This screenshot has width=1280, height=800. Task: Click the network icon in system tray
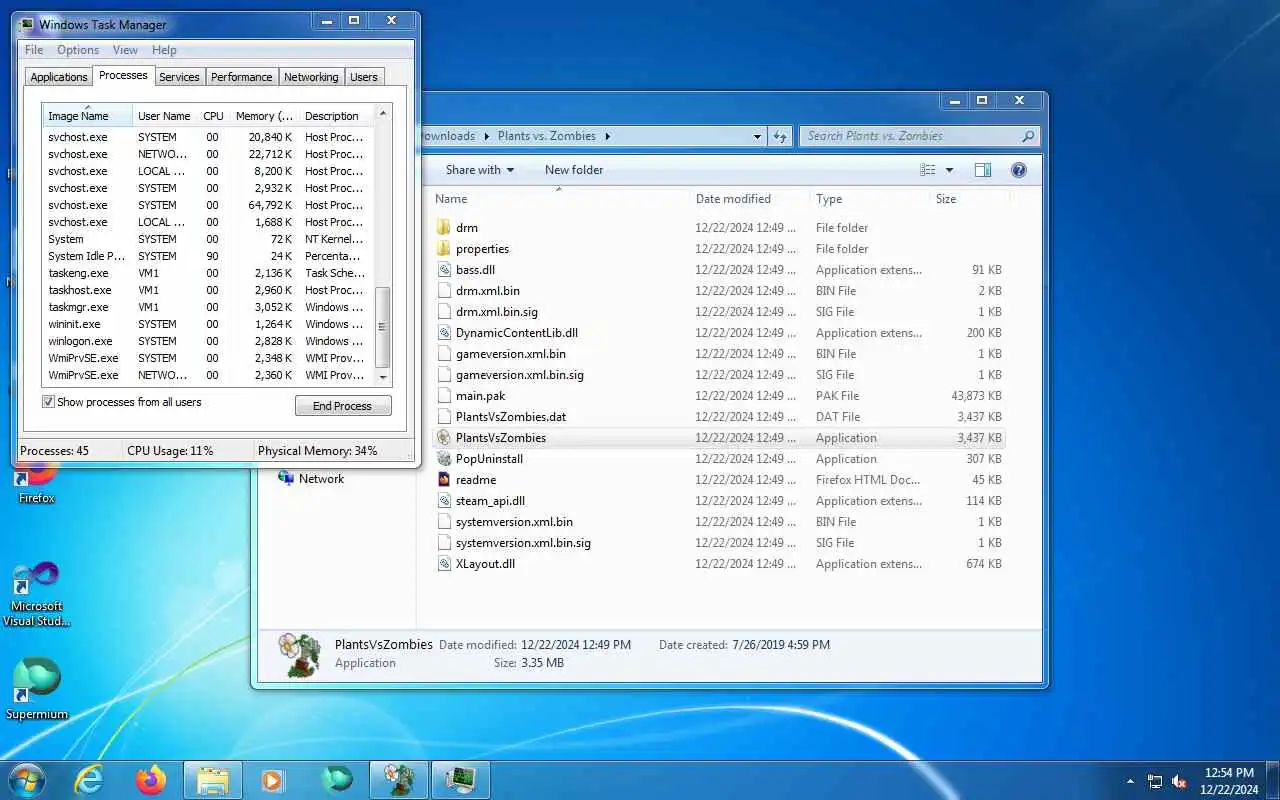[x=1155, y=781]
